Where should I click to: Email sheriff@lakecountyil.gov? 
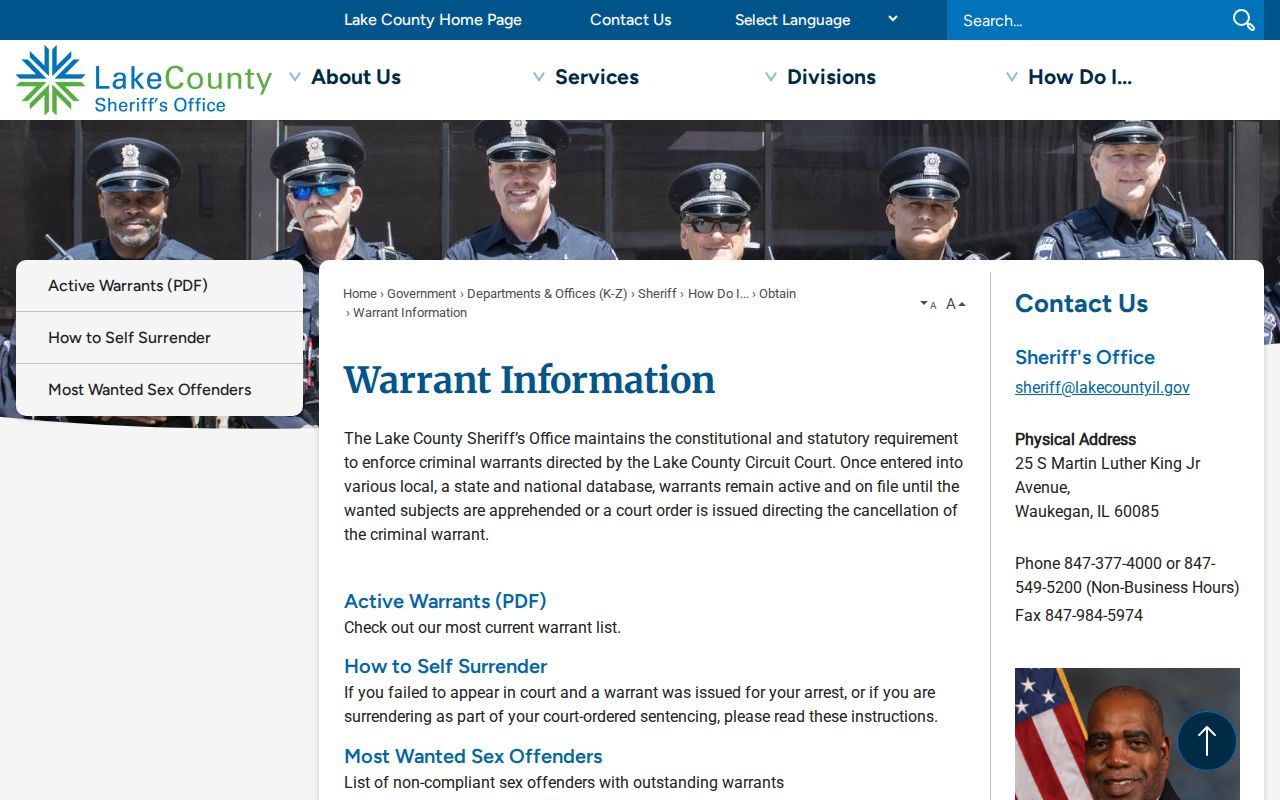pyautogui.click(x=1102, y=388)
